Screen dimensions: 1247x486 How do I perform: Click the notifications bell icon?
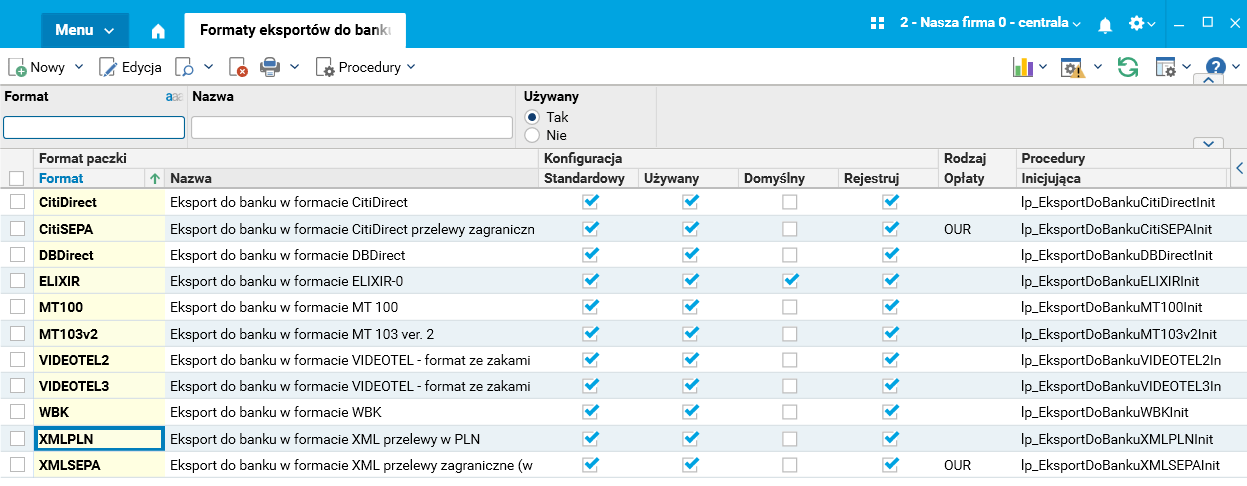click(x=1105, y=23)
